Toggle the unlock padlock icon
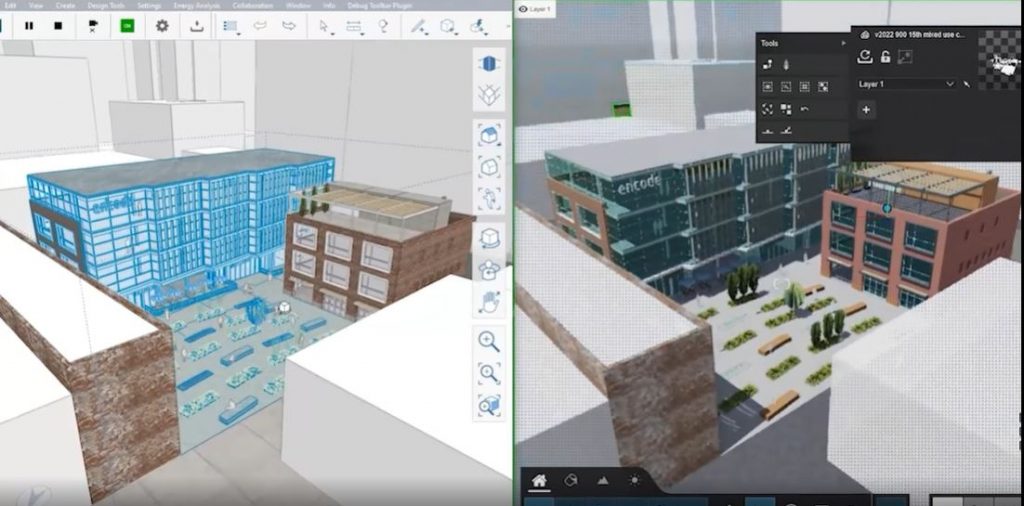This screenshot has height=506, width=1024. tap(885, 58)
